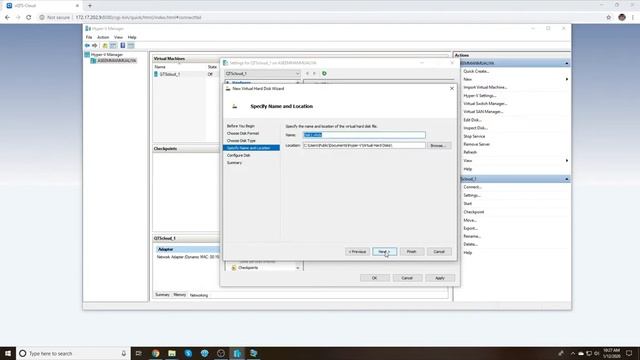The image size is (640, 360).
Task: Click Connect action for the VM
Action: 472,187
